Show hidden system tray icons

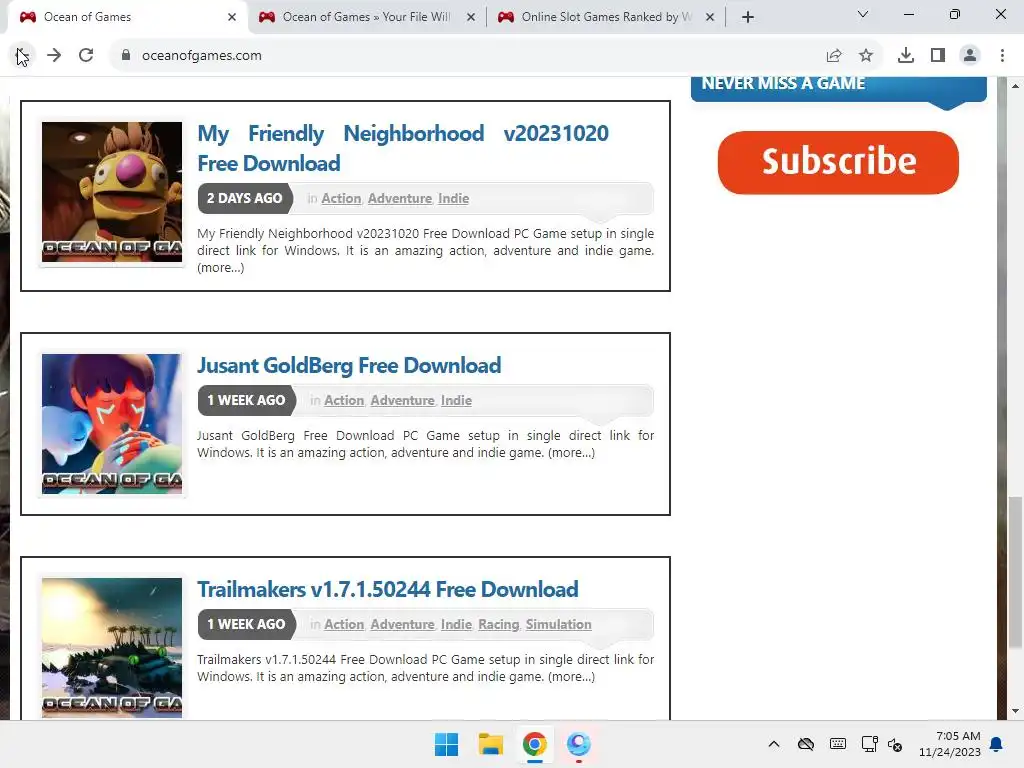tap(774, 744)
